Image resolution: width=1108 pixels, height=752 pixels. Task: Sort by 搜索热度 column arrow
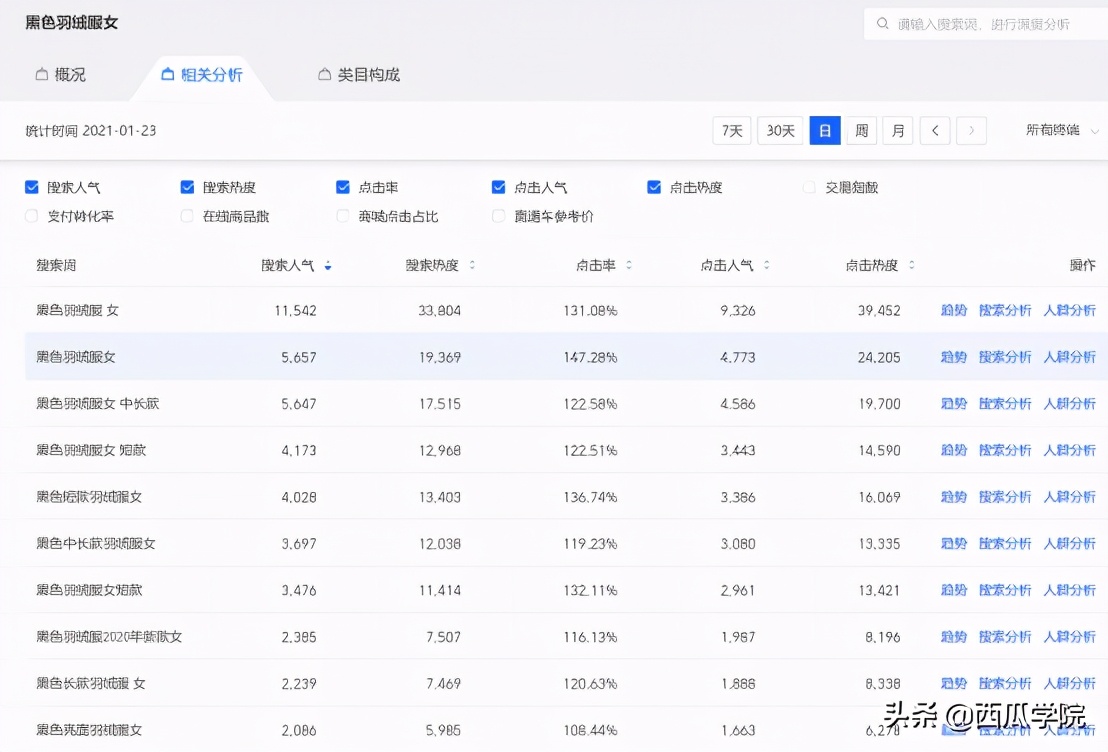[472, 266]
